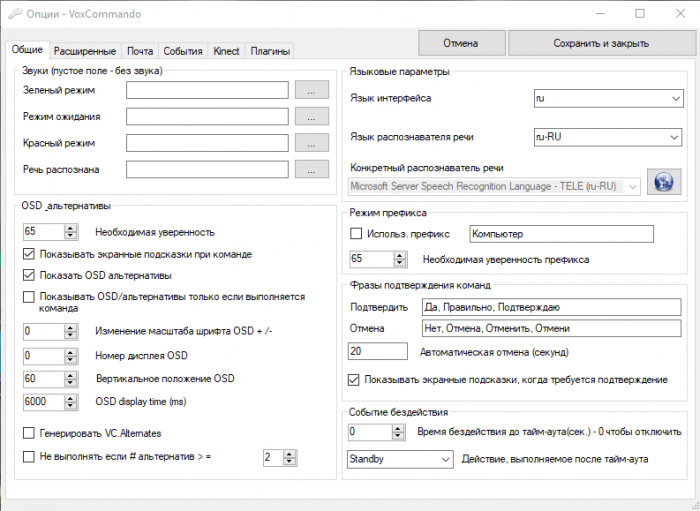Image resolution: width=700 pixels, height=511 pixels.
Task: Browse for the Режим ожидания sound file
Action: [x=312, y=117]
